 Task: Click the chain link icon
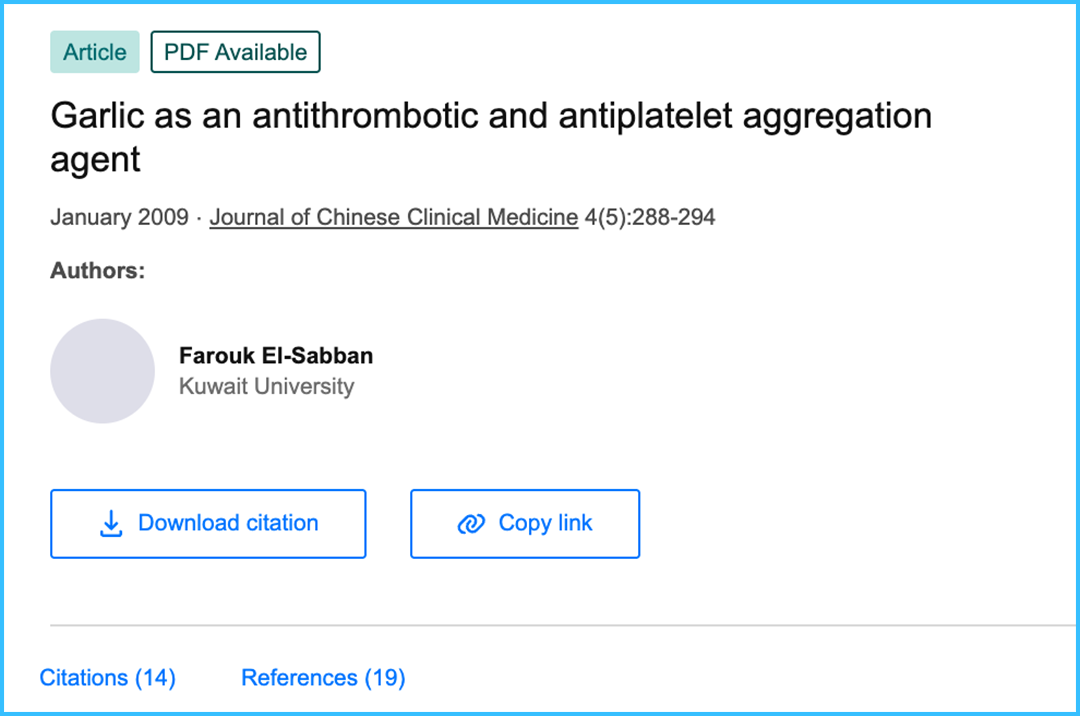tap(470, 524)
